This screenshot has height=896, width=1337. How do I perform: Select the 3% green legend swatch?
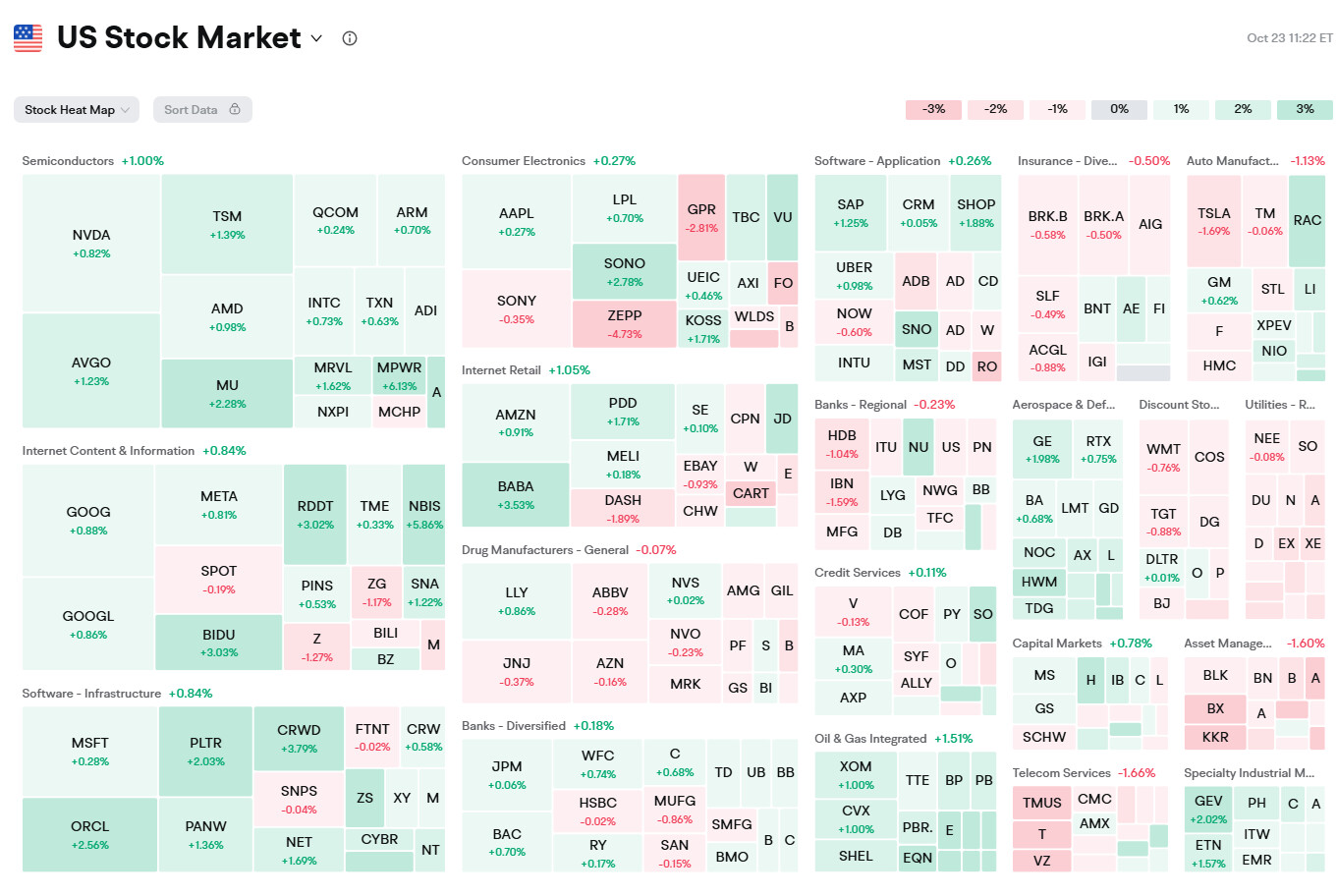click(1304, 109)
